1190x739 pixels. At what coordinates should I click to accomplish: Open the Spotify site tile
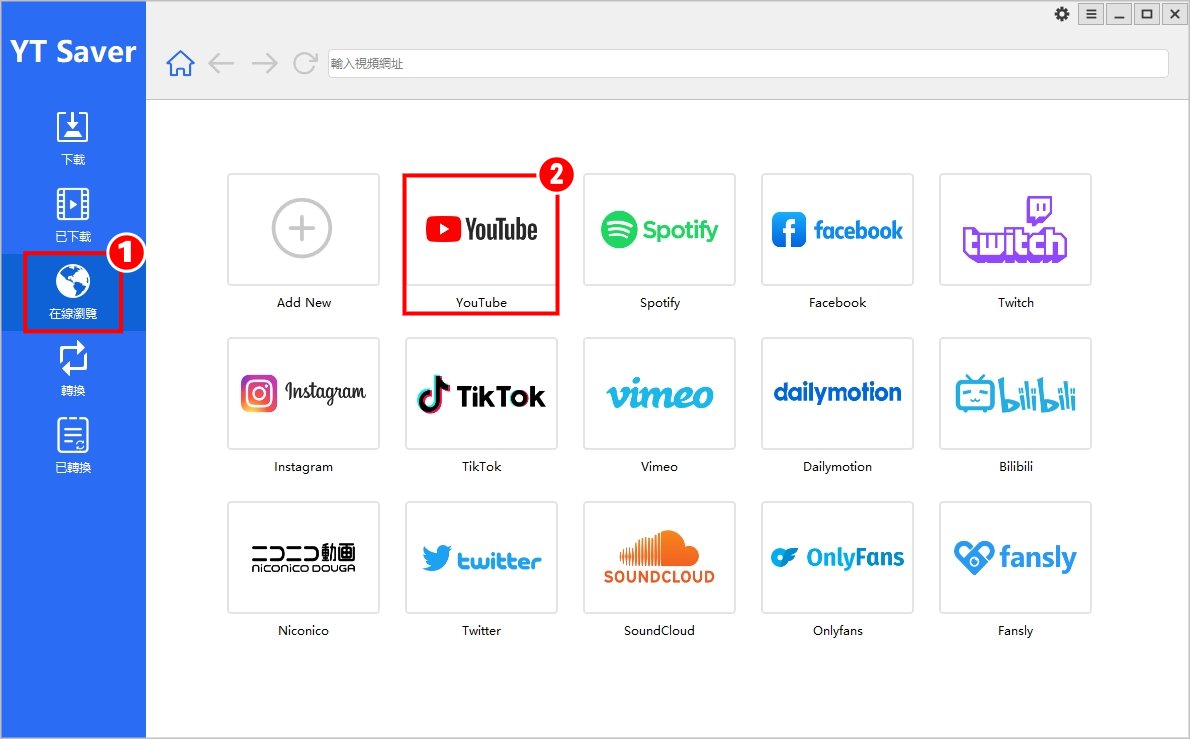click(x=659, y=229)
